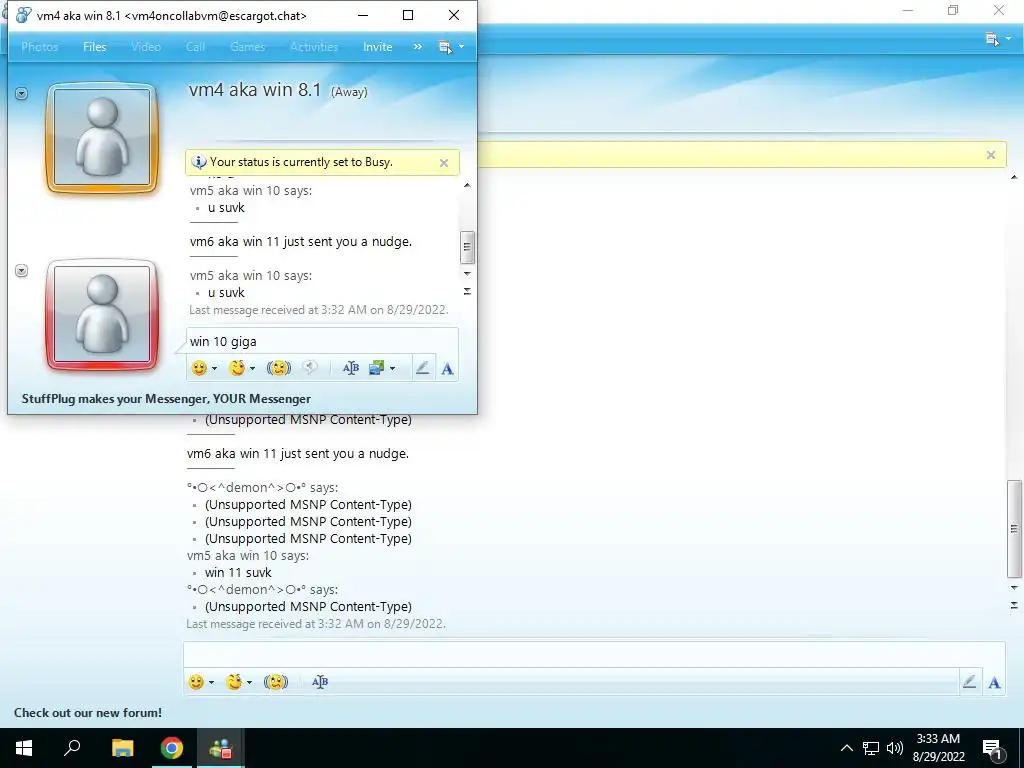Send a nudge in vm4 chat window
Image resolution: width=1024 pixels, height=768 pixels.
(279, 368)
